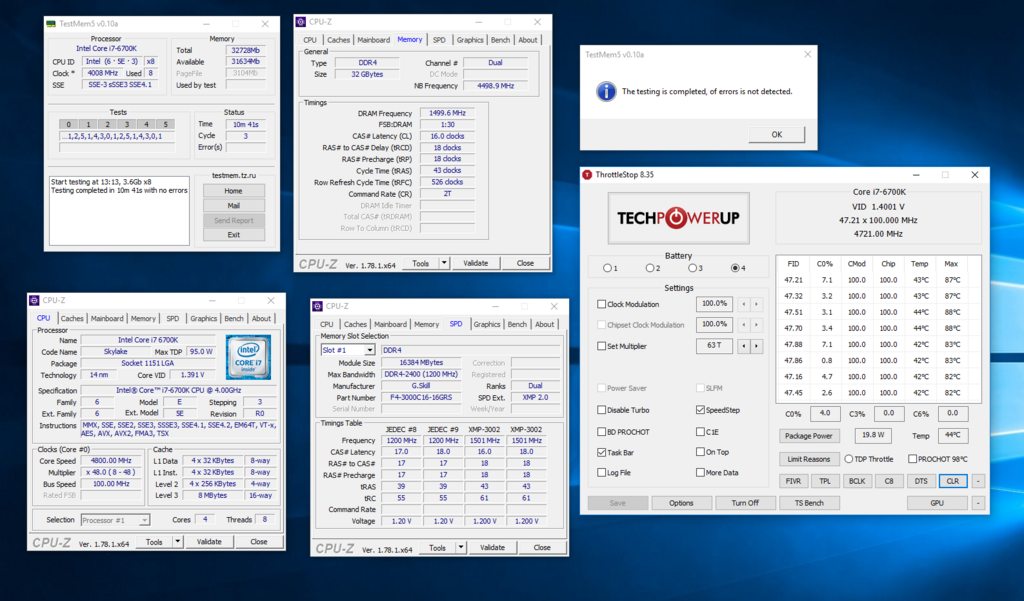This screenshot has width=1024, height=601.
Task: Click GPU button in ThrottleStop
Action: coord(937,503)
